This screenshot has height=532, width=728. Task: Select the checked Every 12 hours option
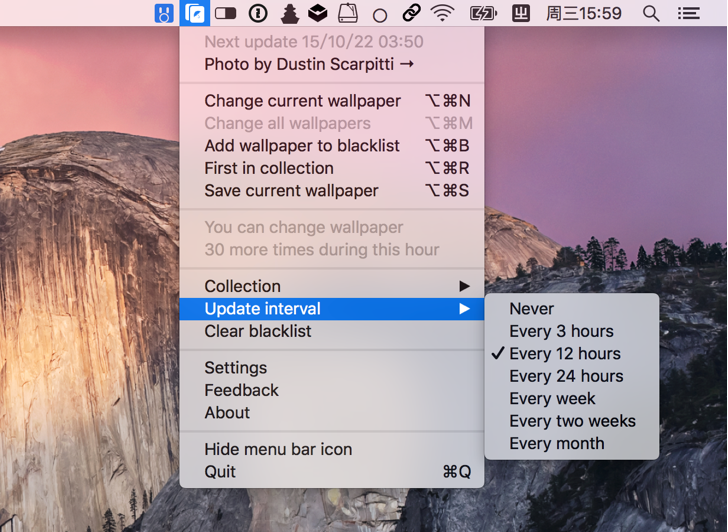coord(572,353)
